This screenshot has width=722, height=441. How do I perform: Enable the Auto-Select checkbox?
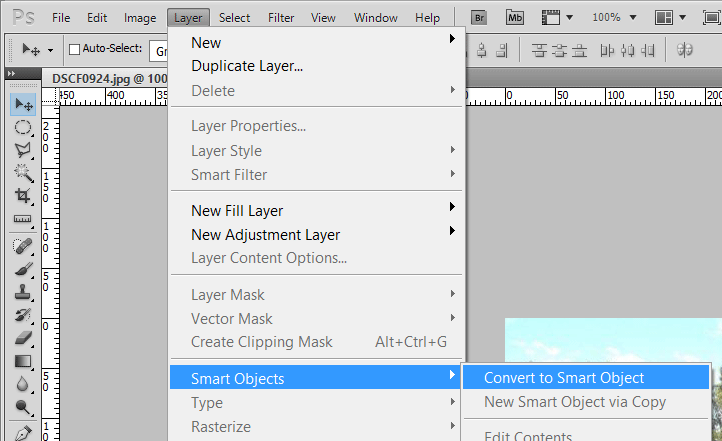[74, 50]
